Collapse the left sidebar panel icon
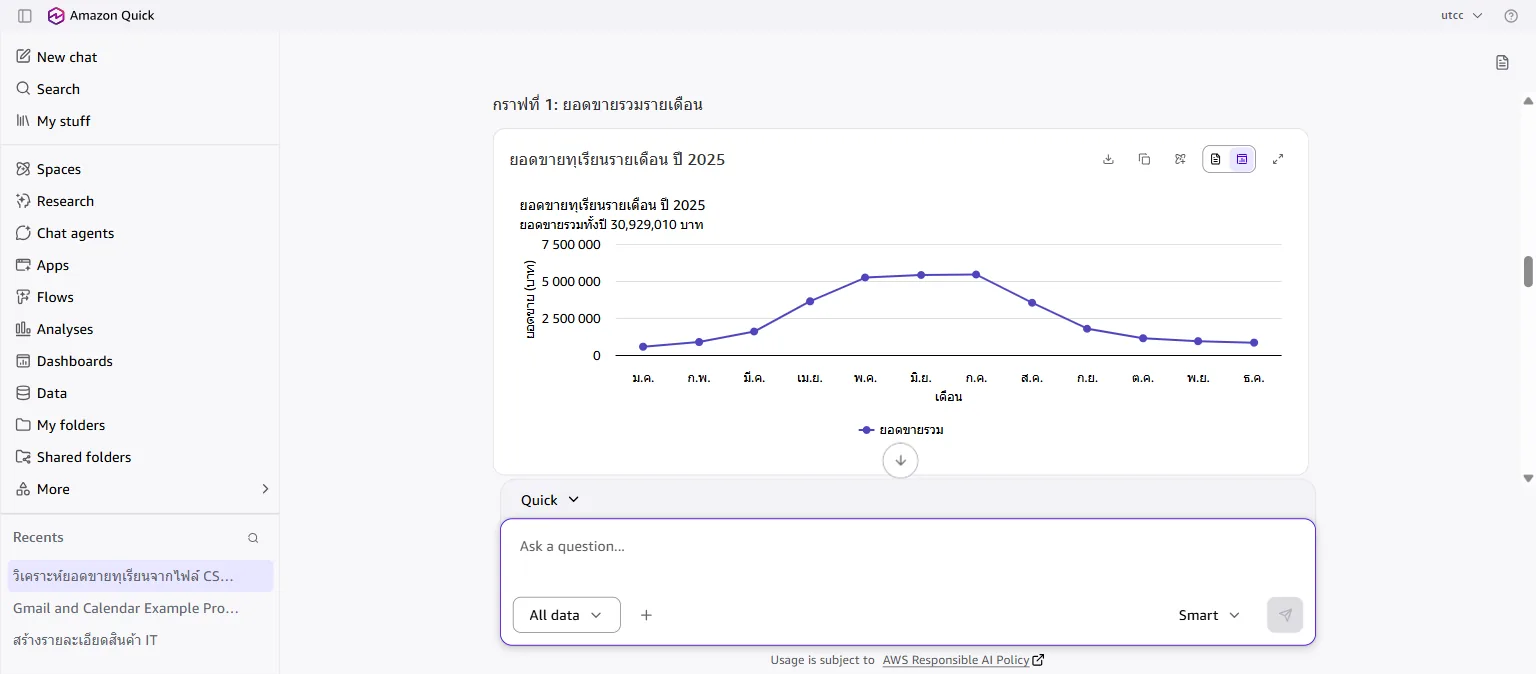Screen dimensions: 1536x674 point(25,16)
